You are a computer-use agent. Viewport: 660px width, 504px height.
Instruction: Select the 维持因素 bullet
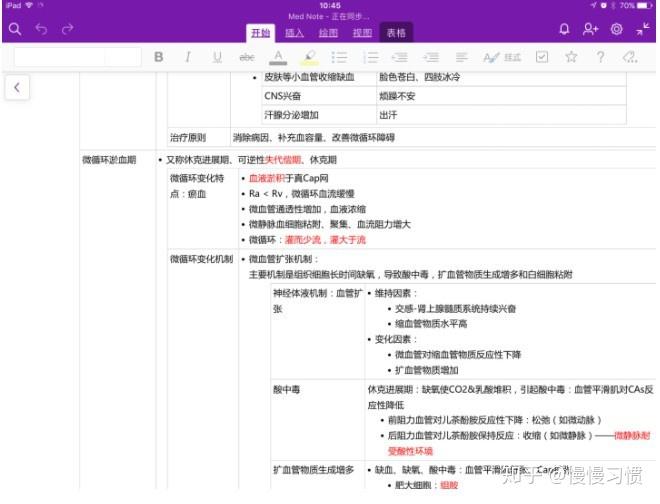(x=396, y=293)
